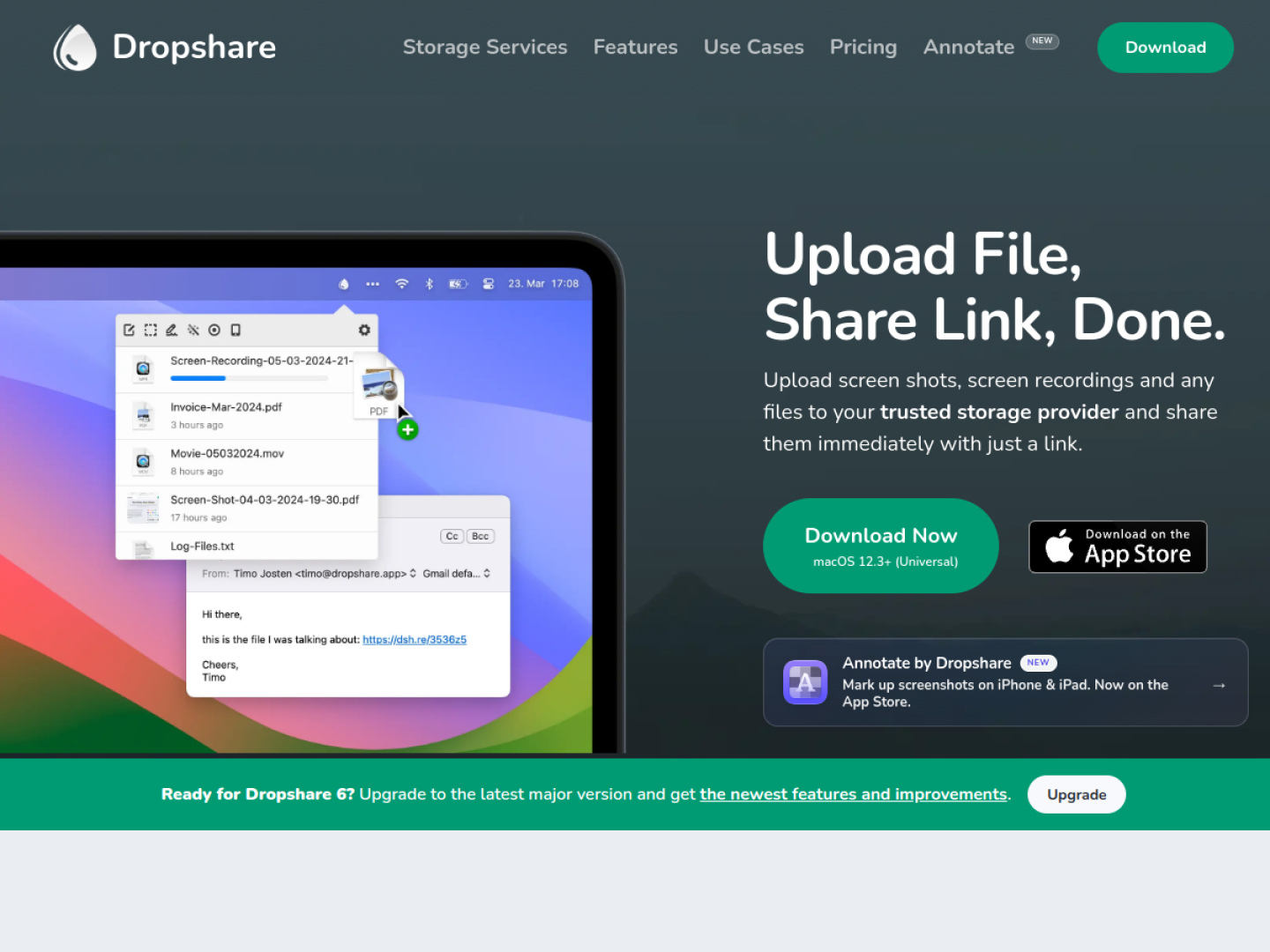Click the mobile device icon in the popup toolbar

tap(235, 330)
